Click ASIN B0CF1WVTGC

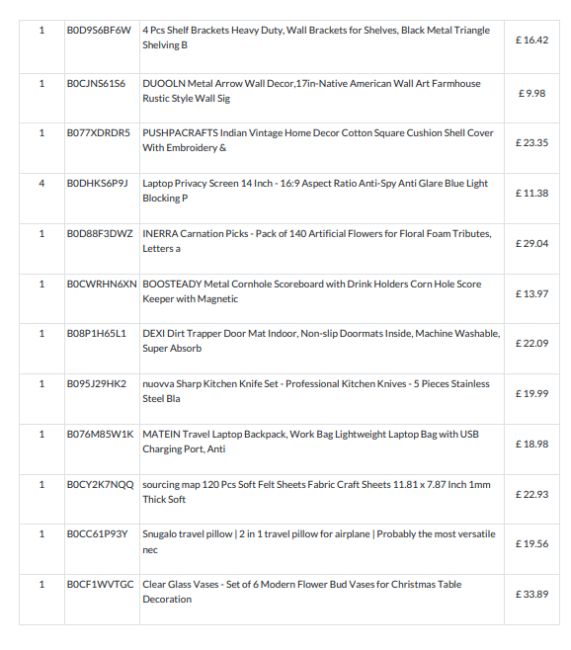pos(100,585)
